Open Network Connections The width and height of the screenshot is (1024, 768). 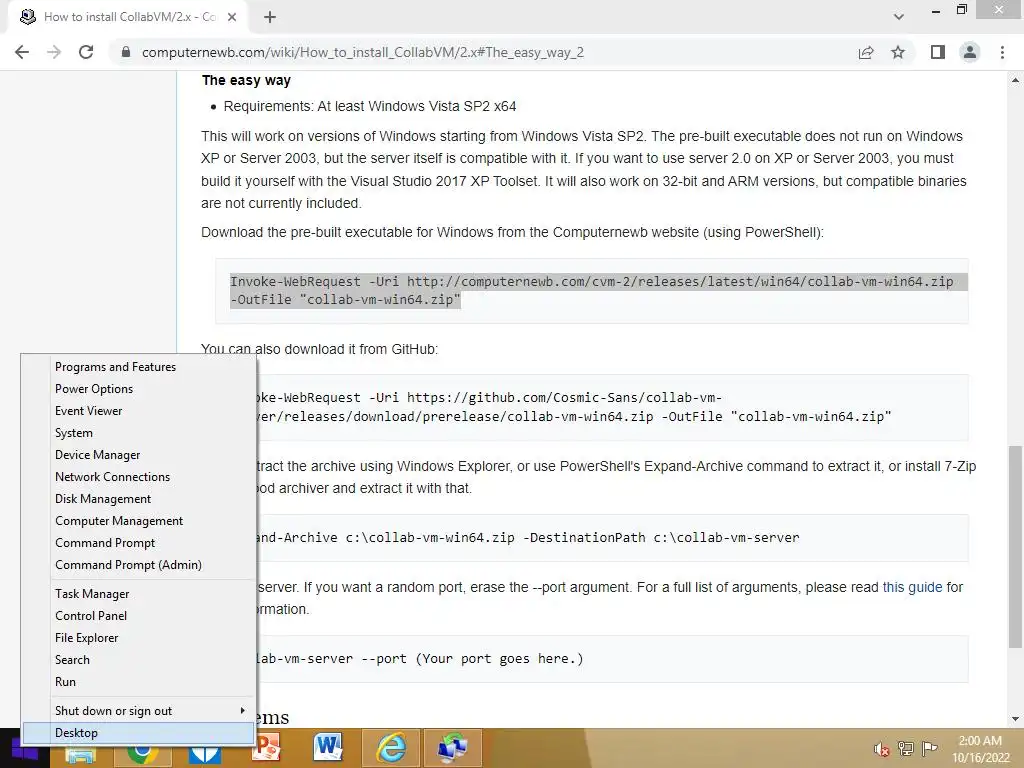[x=138, y=477]
